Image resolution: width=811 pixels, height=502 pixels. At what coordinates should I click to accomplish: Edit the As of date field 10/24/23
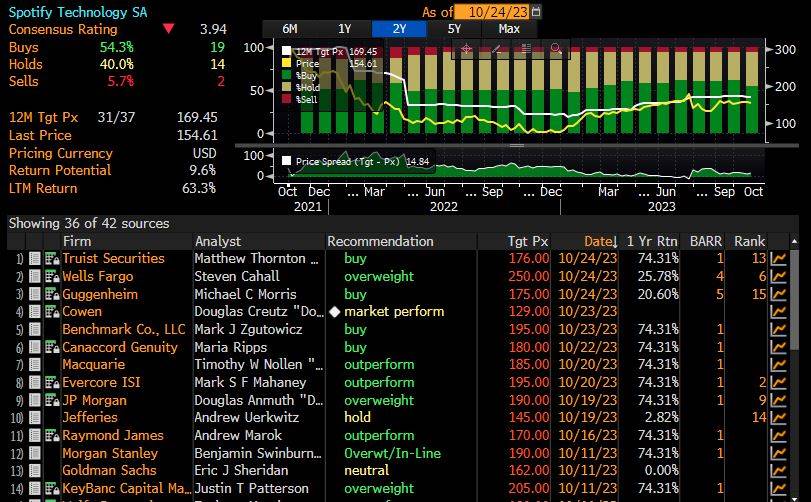[493, 11]
